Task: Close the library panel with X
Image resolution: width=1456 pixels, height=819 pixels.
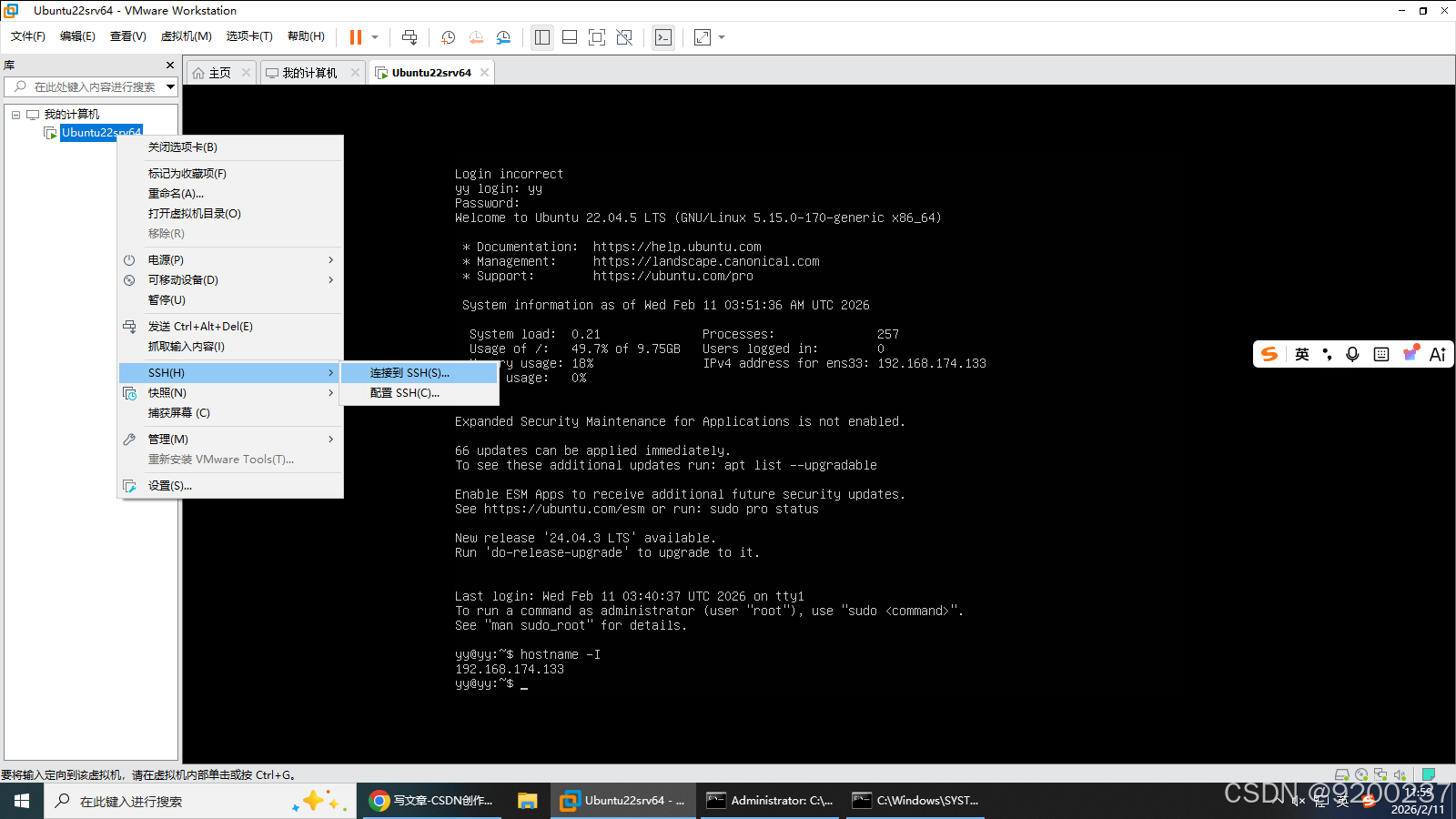Action: (169, 66)
